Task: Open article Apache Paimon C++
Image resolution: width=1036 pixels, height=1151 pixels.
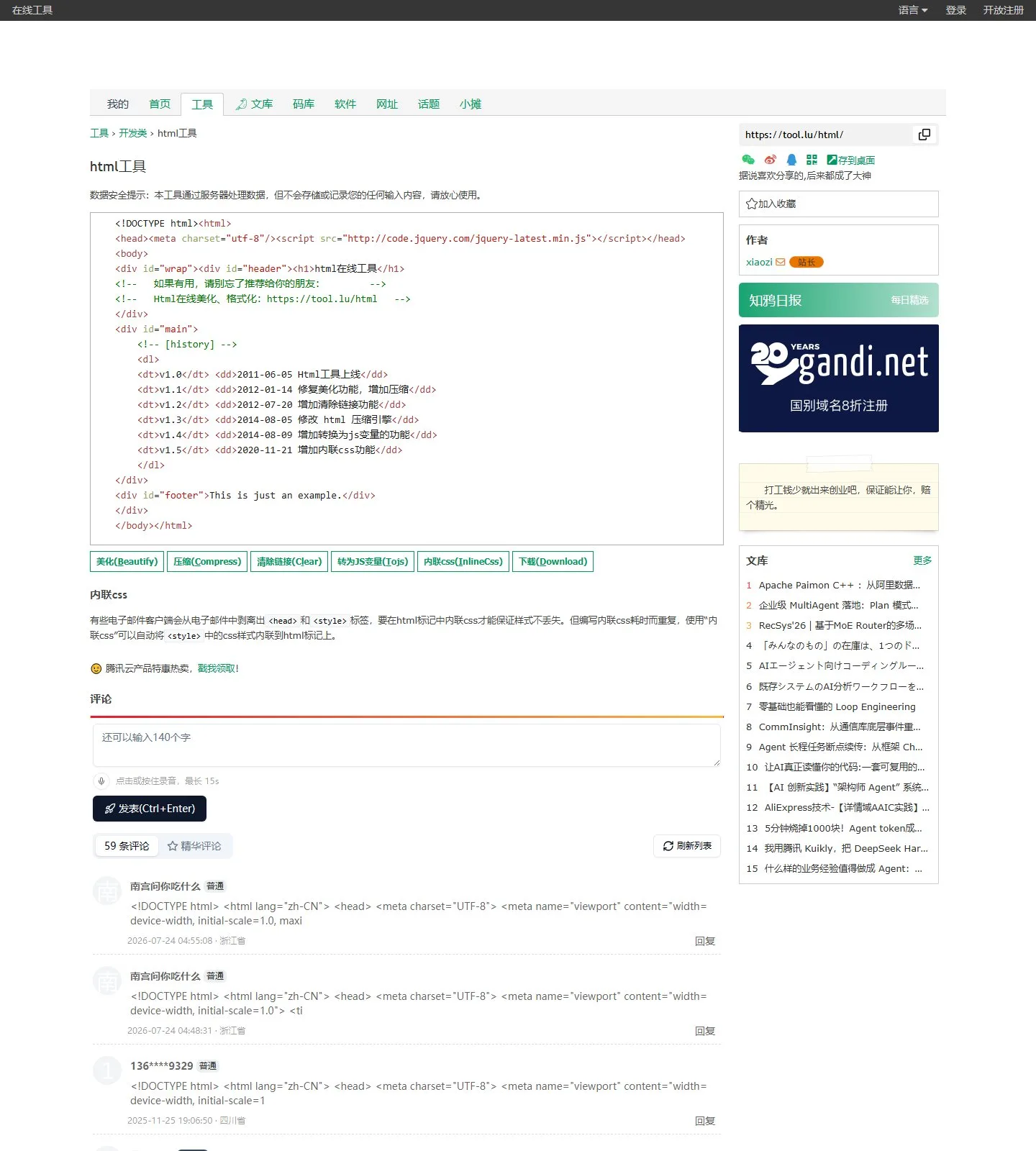Action: tap(839, 585)
